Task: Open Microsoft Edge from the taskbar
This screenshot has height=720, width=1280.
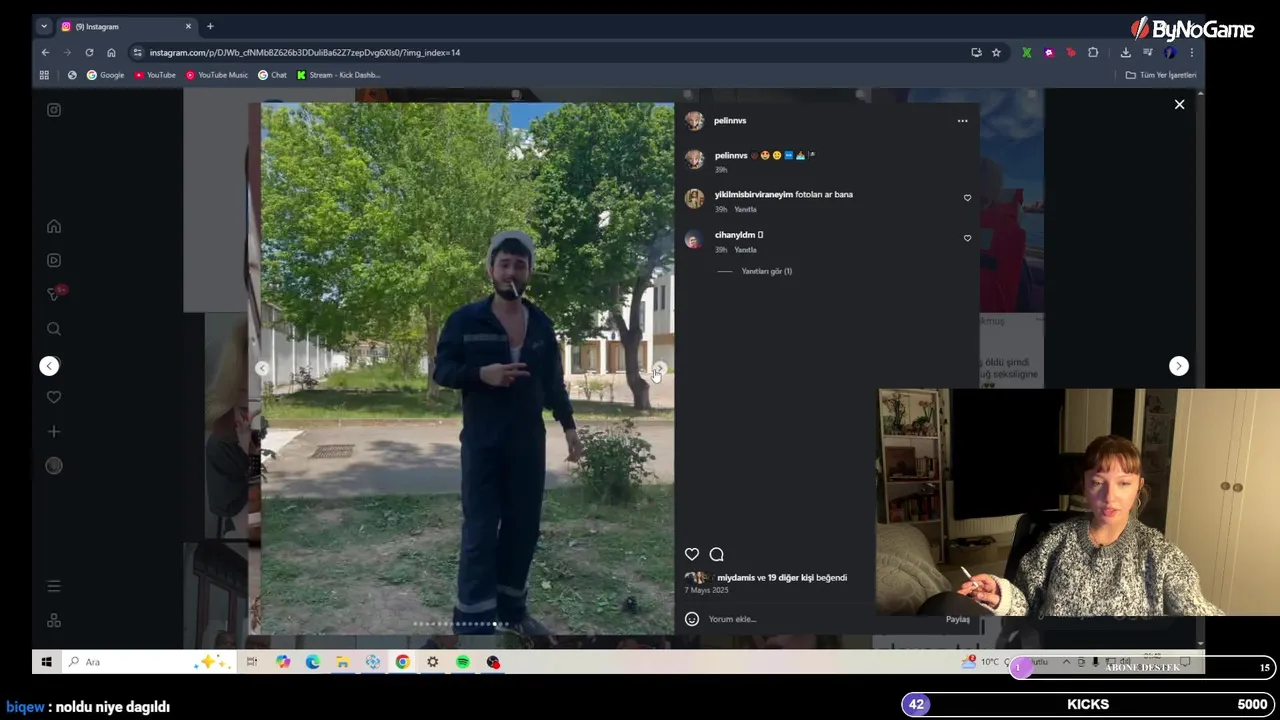Action: 313,662
